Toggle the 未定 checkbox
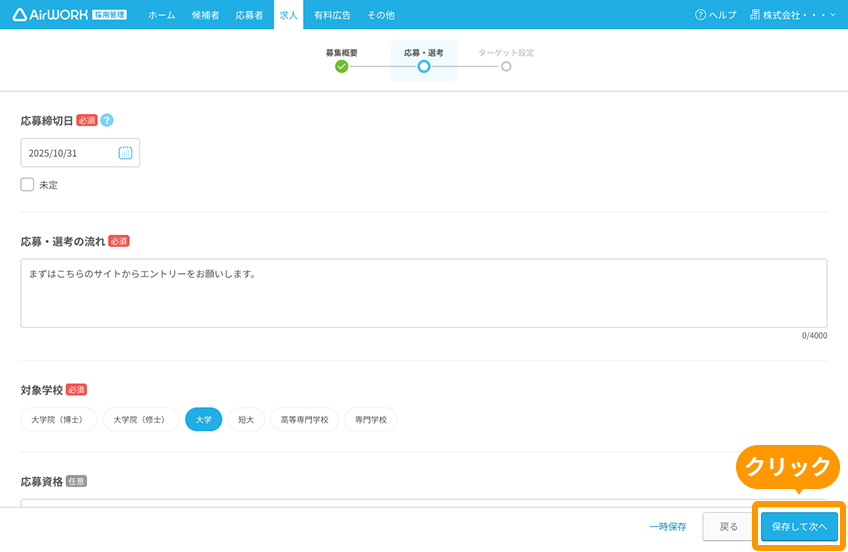 [x=27, y=184]
